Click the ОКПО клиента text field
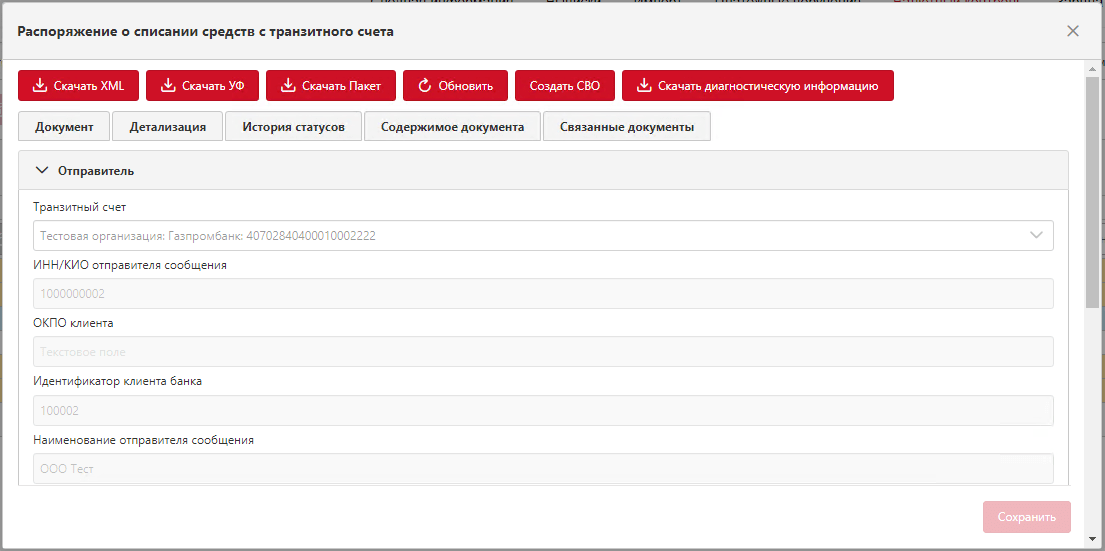 point(543,352)
